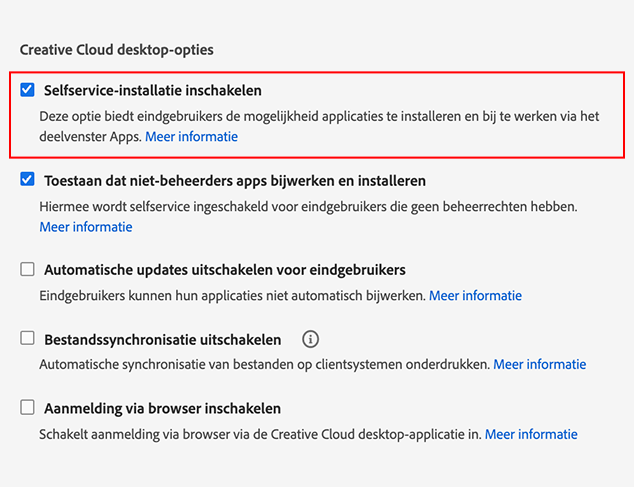Click the Creative Cloud desktop-opties heading
The height and width of the screenshot is (487, 634).
117,48
